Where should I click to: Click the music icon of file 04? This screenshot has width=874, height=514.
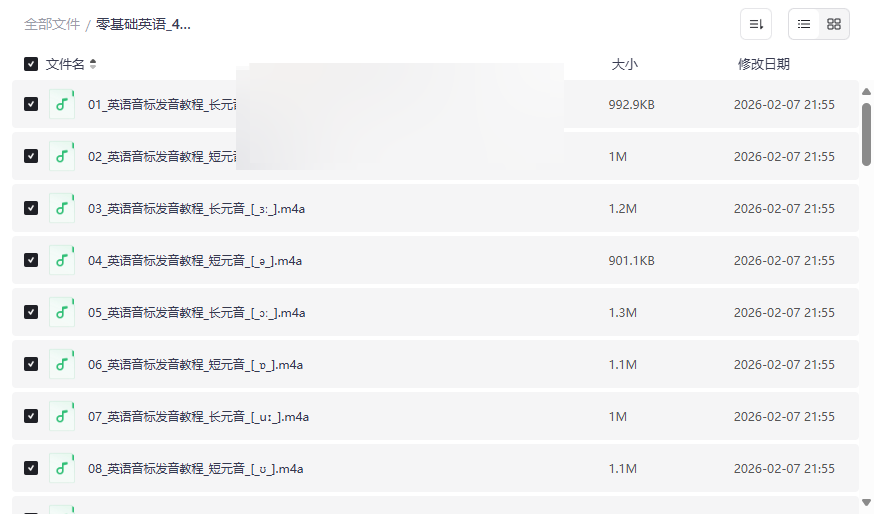point(62,260)
